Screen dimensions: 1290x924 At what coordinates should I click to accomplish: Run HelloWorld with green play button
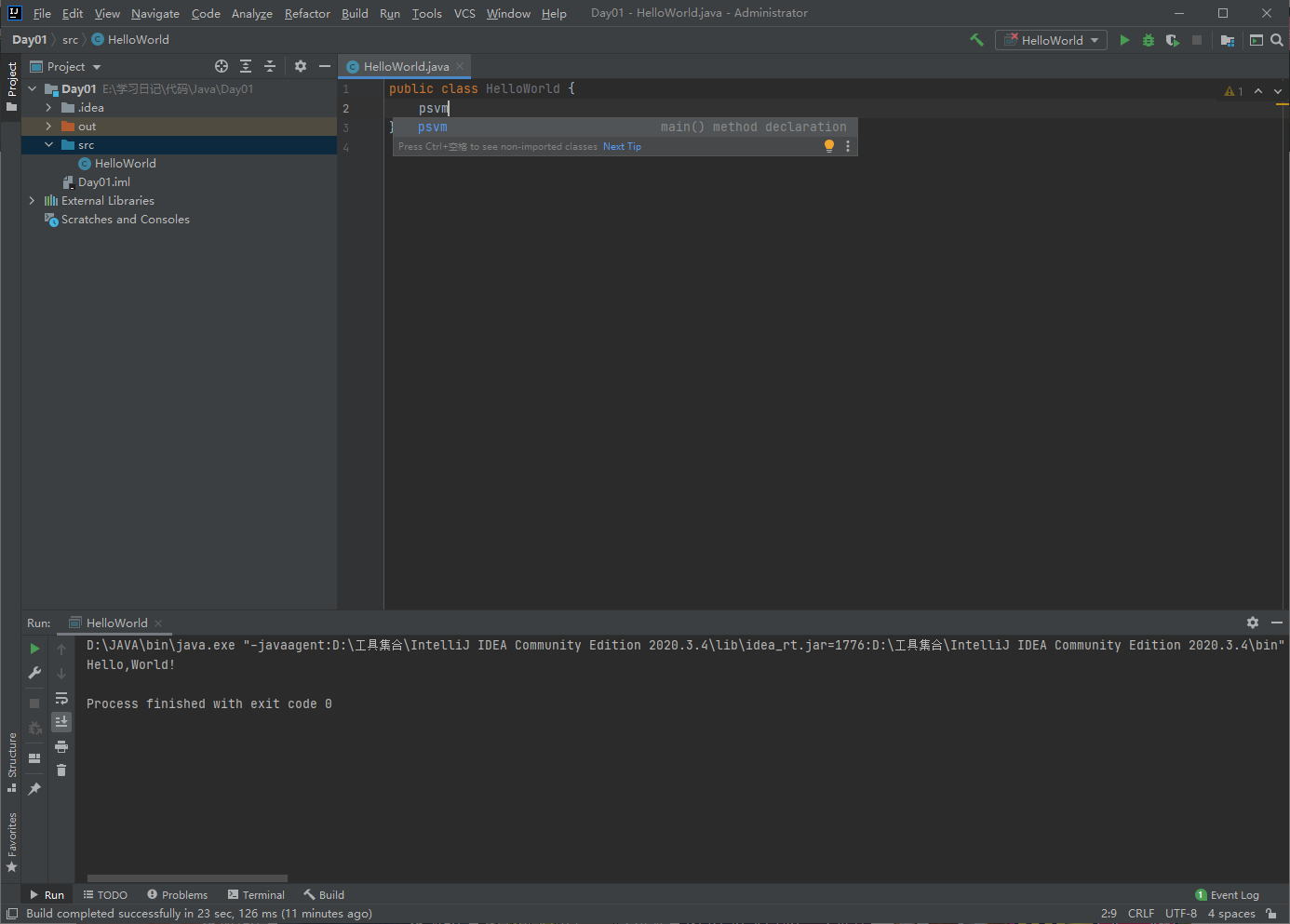[x=1124, y=40]
